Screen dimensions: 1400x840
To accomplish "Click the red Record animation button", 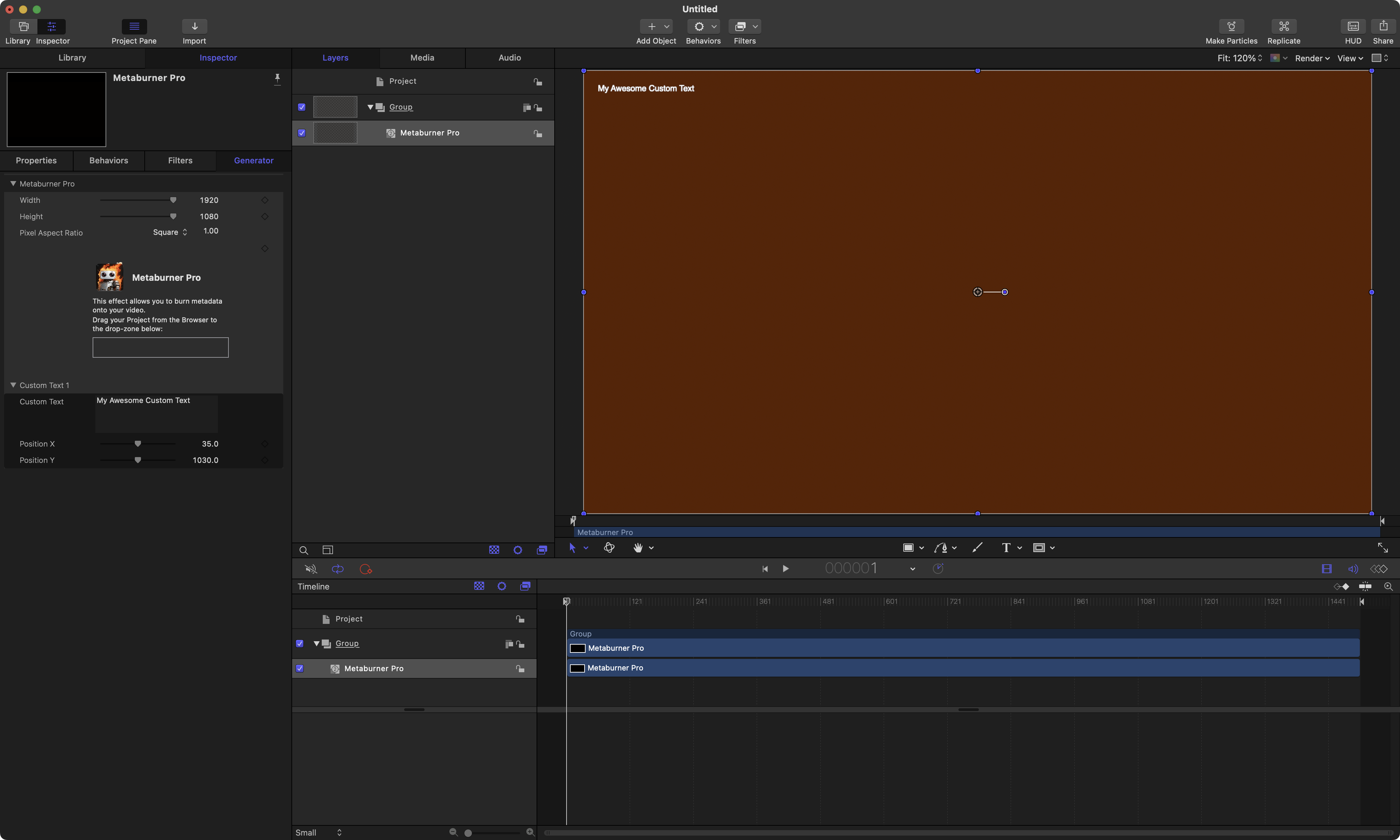I will (366, 569).
